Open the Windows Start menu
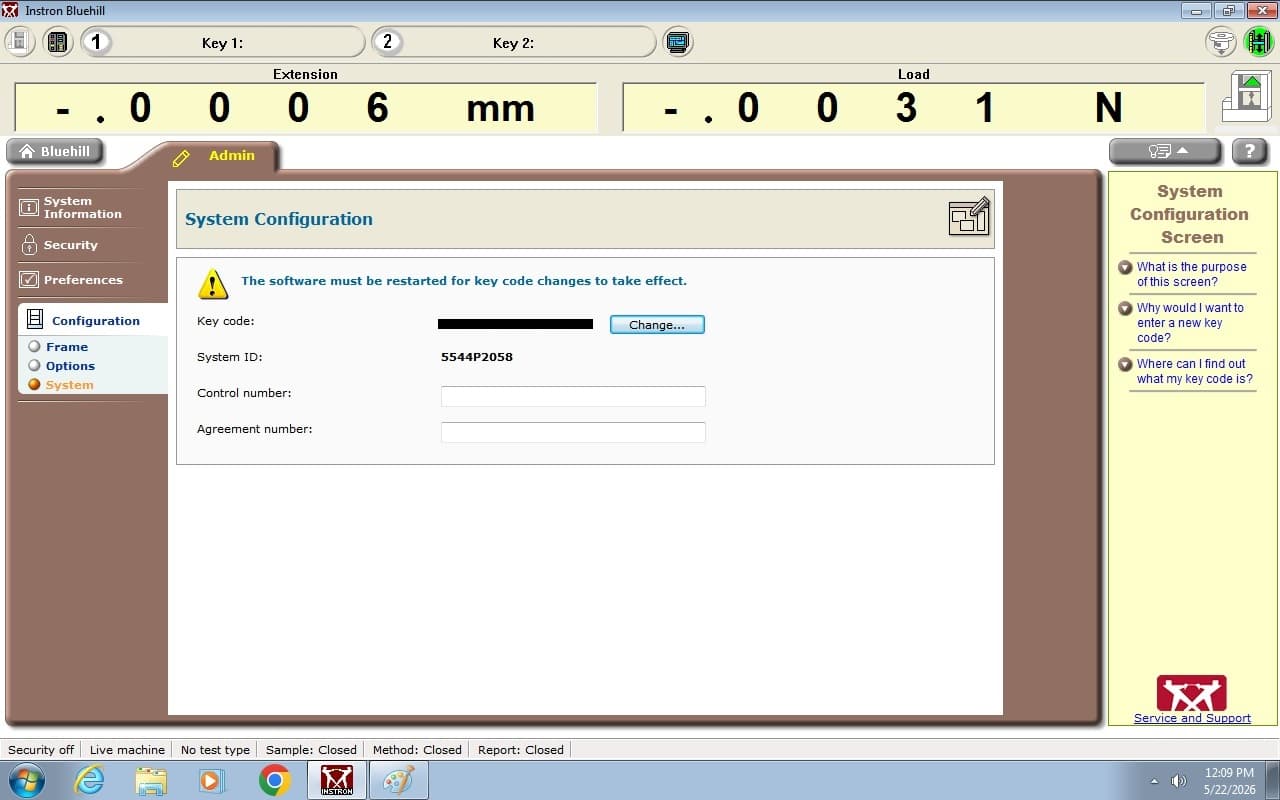 26,780
